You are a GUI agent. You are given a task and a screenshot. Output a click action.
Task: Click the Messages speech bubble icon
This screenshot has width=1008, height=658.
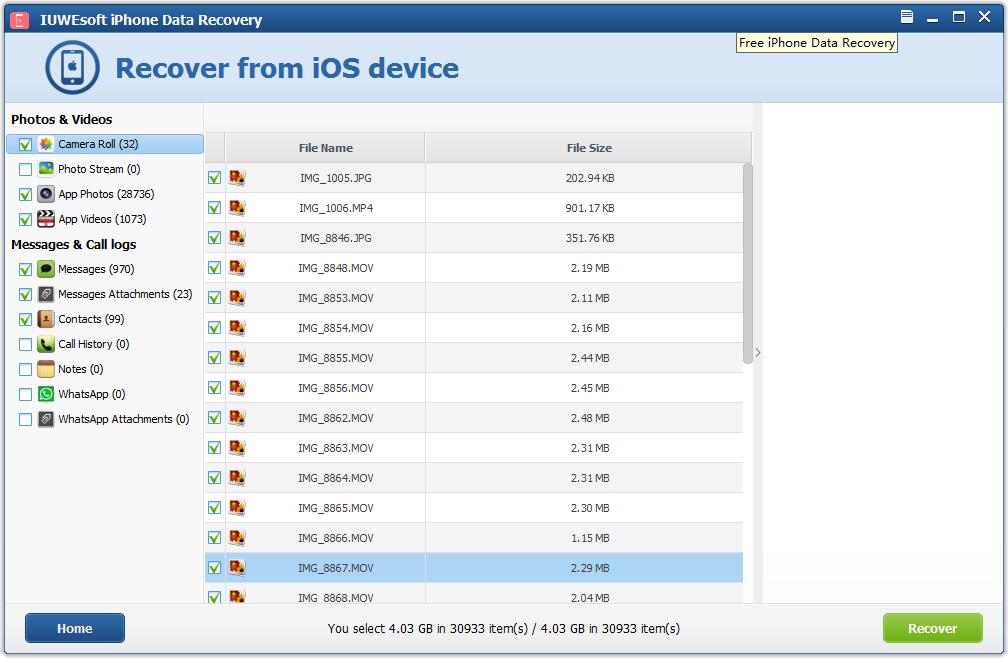(46, 269)
